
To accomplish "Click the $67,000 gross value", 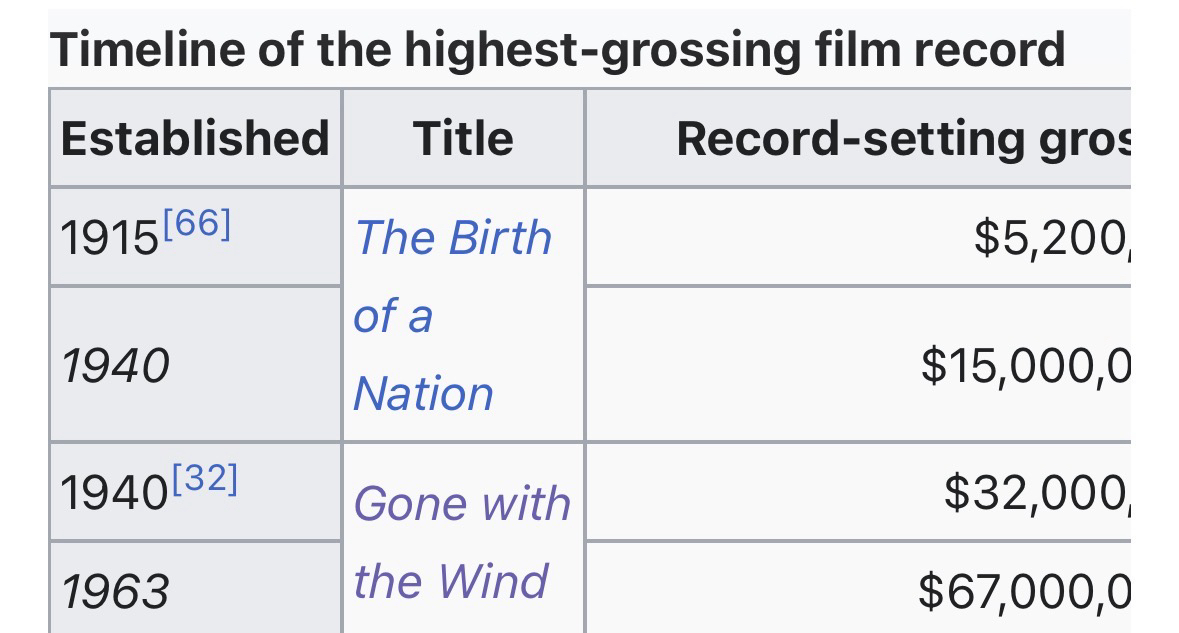I will [x=1026, y=590].
